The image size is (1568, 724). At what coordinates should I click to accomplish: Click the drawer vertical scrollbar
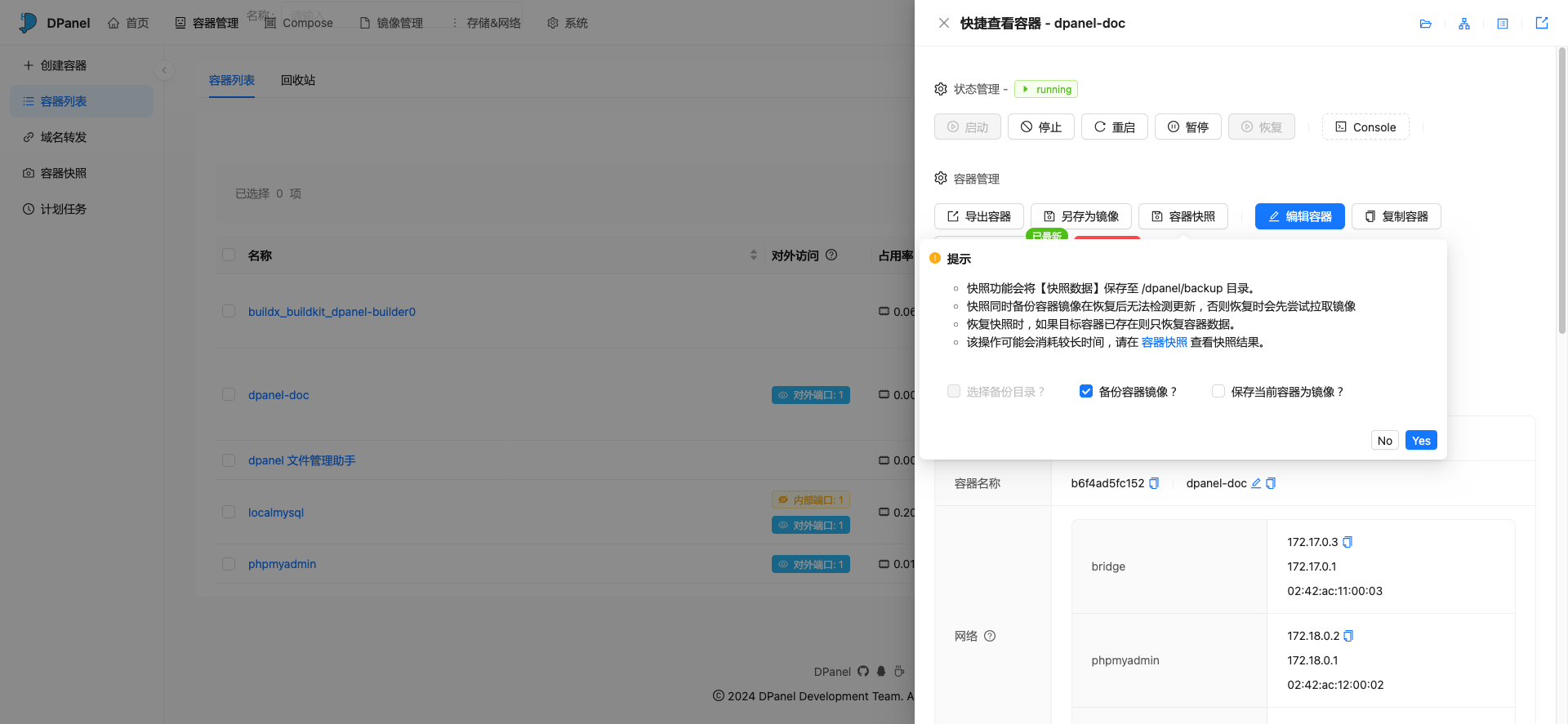coord(1561,192)
